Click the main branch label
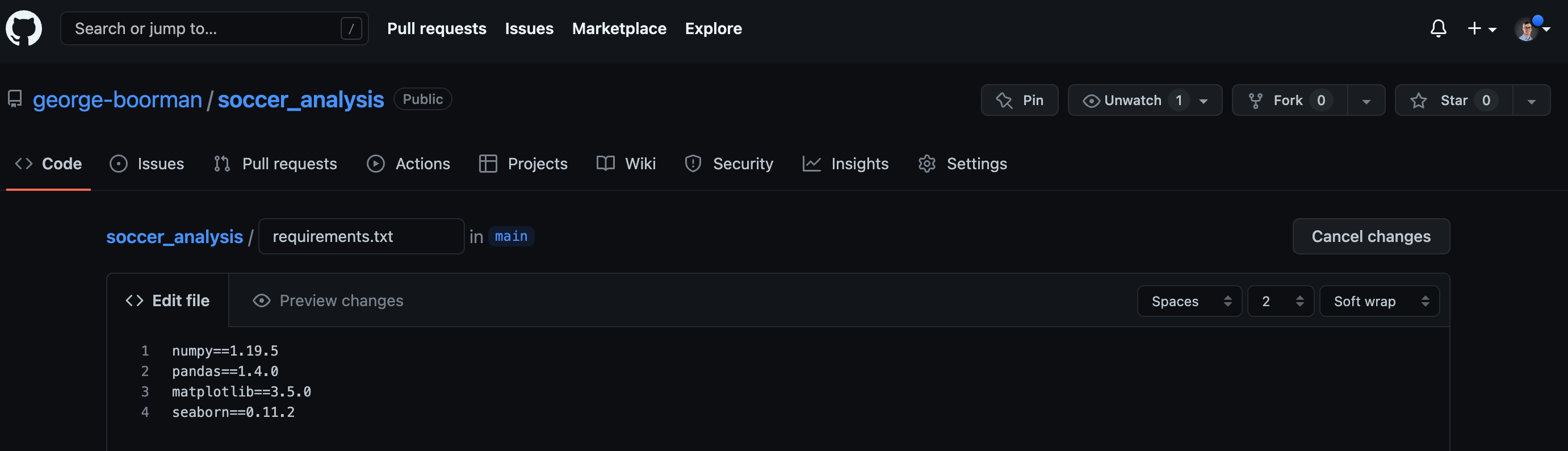The height and width of the screenshot is (451, 1568). coord(512,236)
